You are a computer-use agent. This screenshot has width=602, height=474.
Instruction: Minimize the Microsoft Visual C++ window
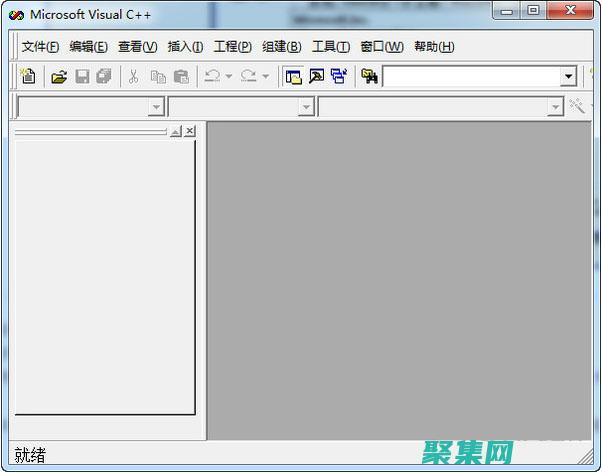pos(507,12)
